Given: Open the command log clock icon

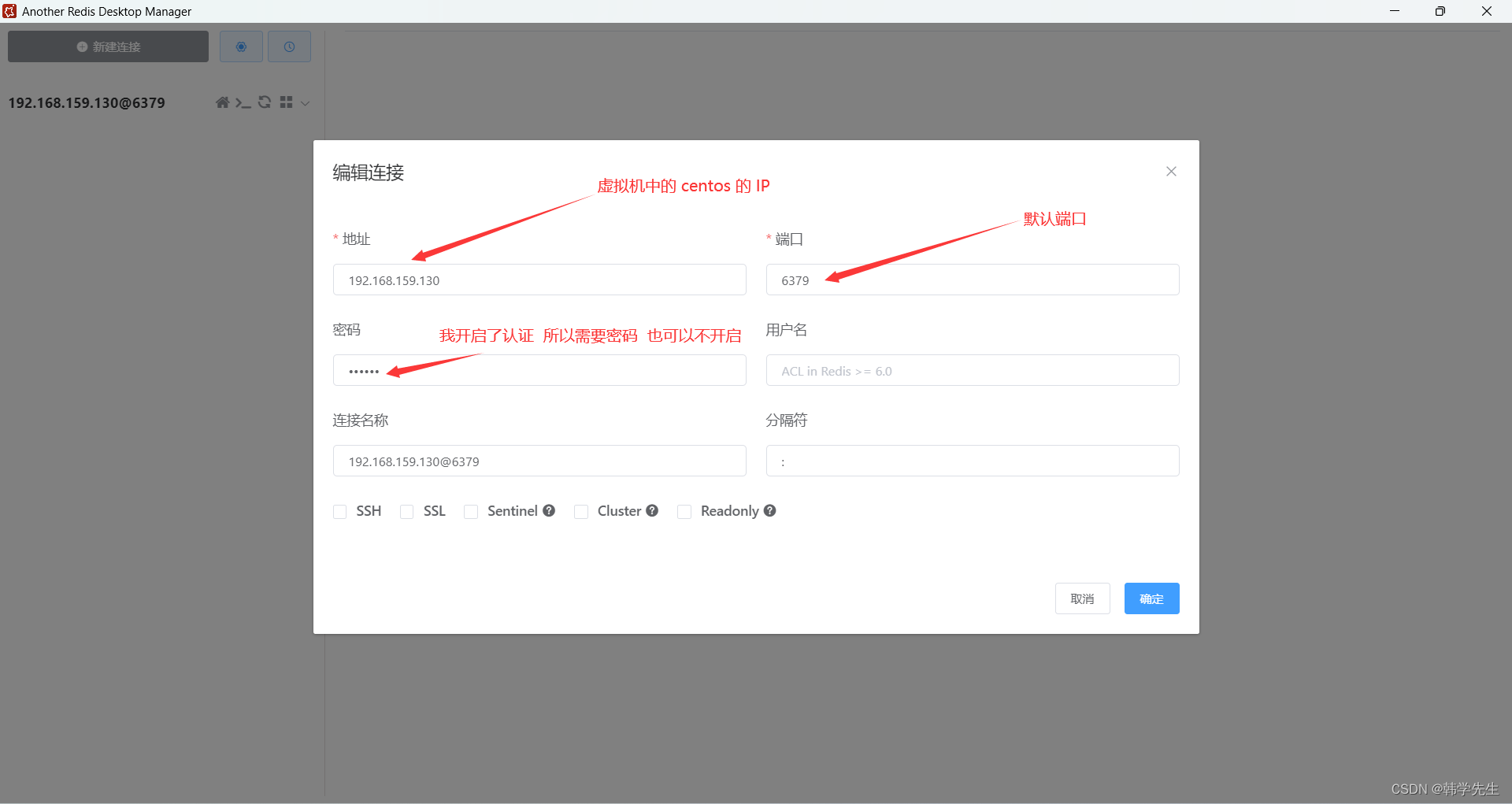Looking at the screenshot, I should coord(289,46).
